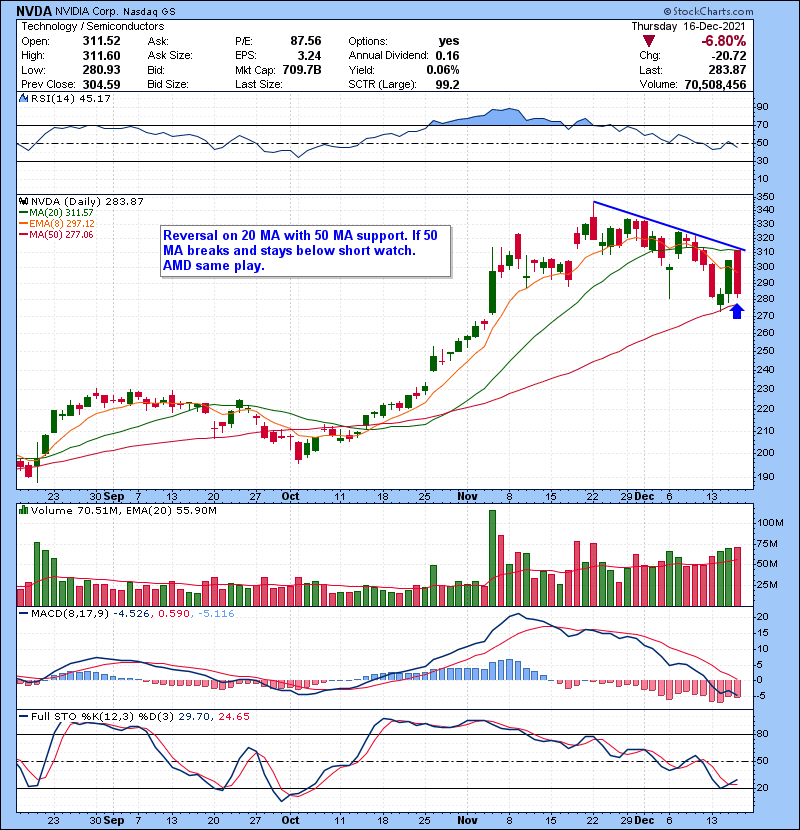Click the NVDA ticker symbol title

(34, 11)
